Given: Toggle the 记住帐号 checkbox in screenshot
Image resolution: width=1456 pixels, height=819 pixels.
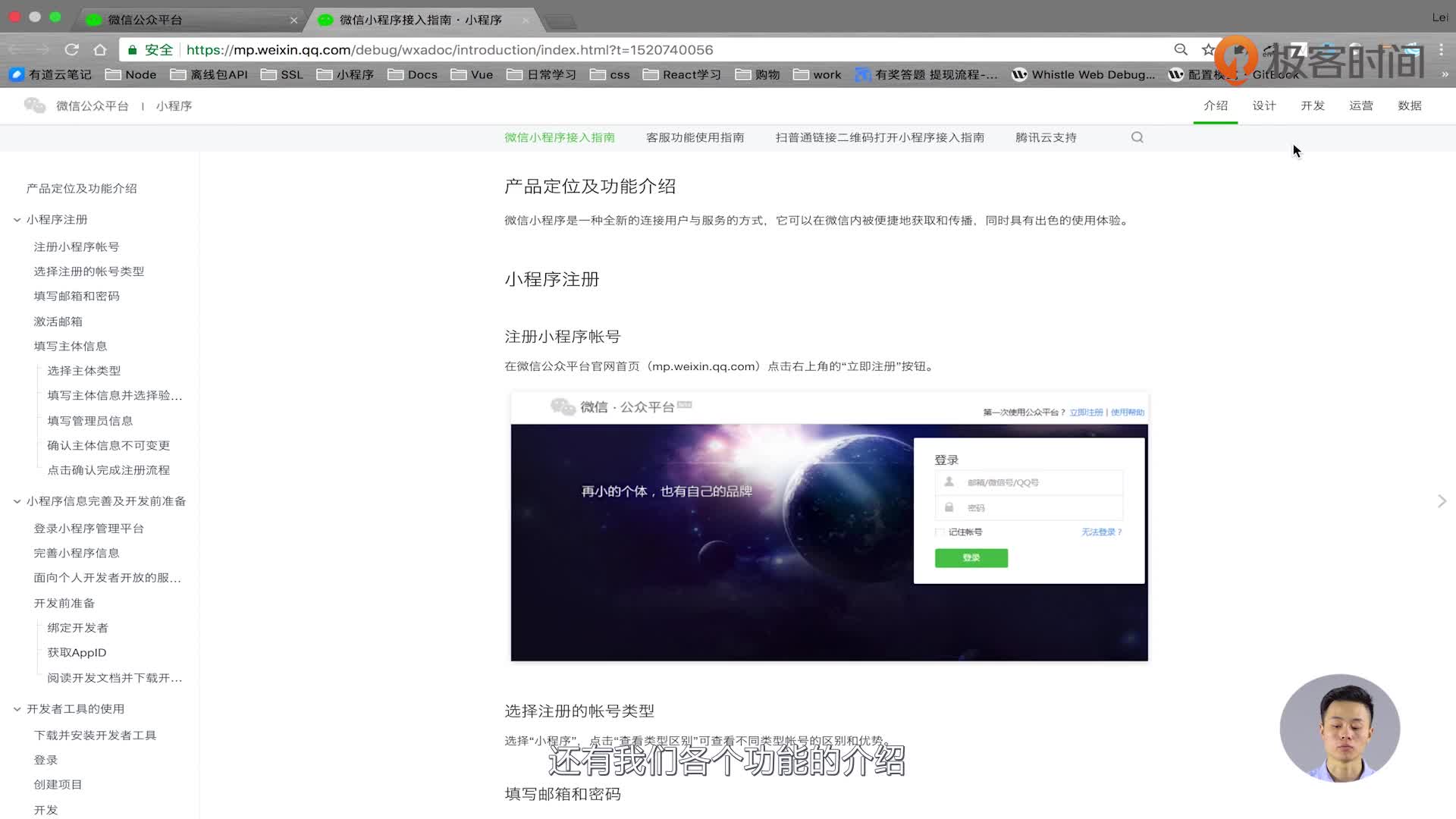Looking at the screenshot, I should tap(940, 532).
